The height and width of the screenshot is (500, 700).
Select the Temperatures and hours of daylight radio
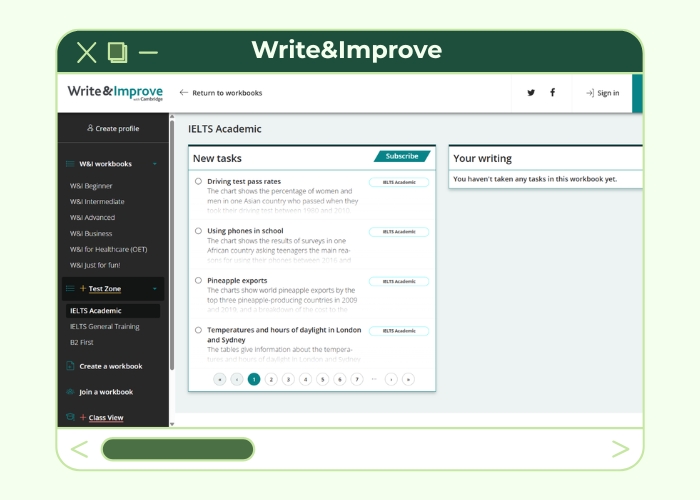tap(198, 330)
